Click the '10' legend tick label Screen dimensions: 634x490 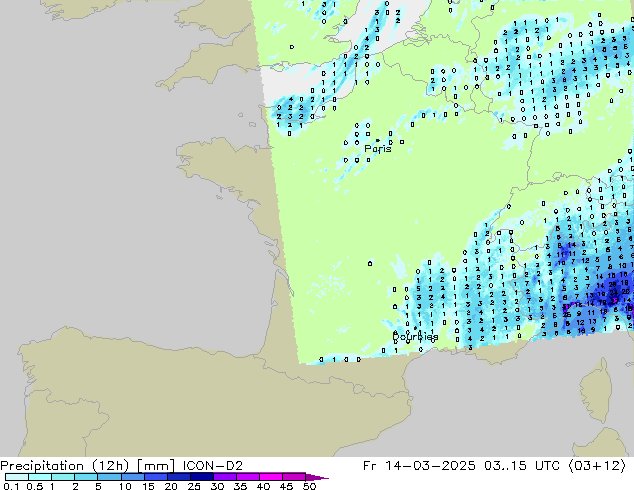(x=125, y=486)
